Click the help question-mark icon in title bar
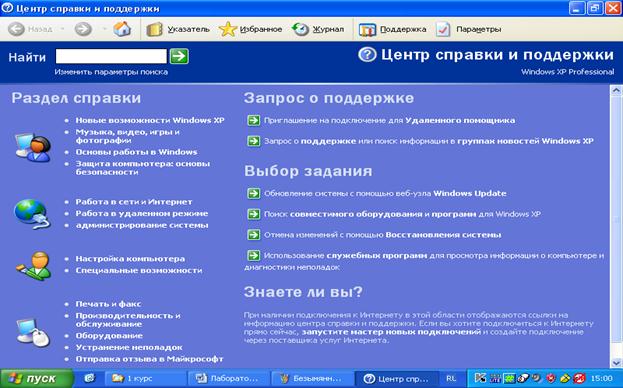623x388 pixels. click(7, 8)
